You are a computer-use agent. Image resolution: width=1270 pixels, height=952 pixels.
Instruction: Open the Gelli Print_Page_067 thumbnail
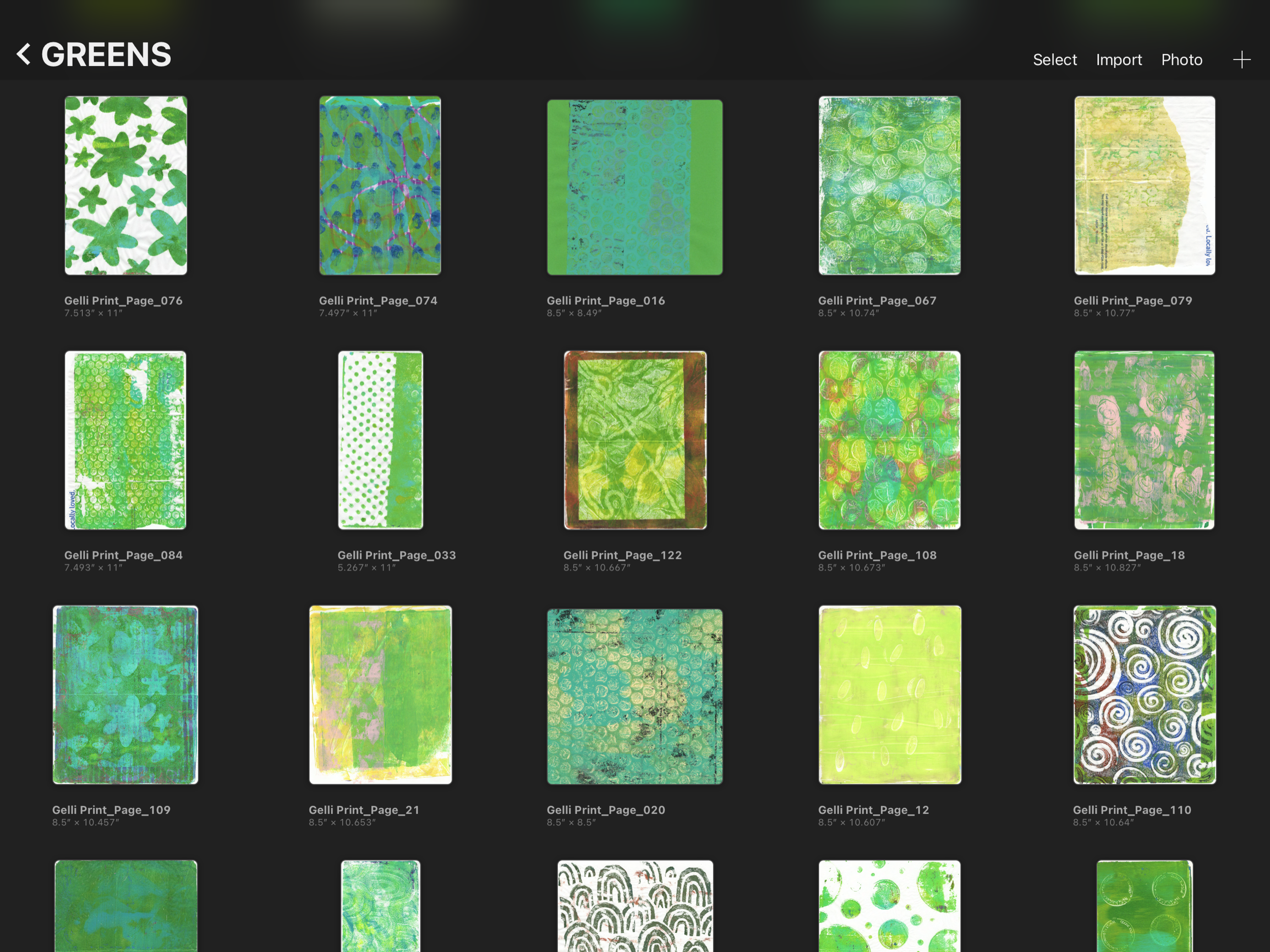pos(889,185)
